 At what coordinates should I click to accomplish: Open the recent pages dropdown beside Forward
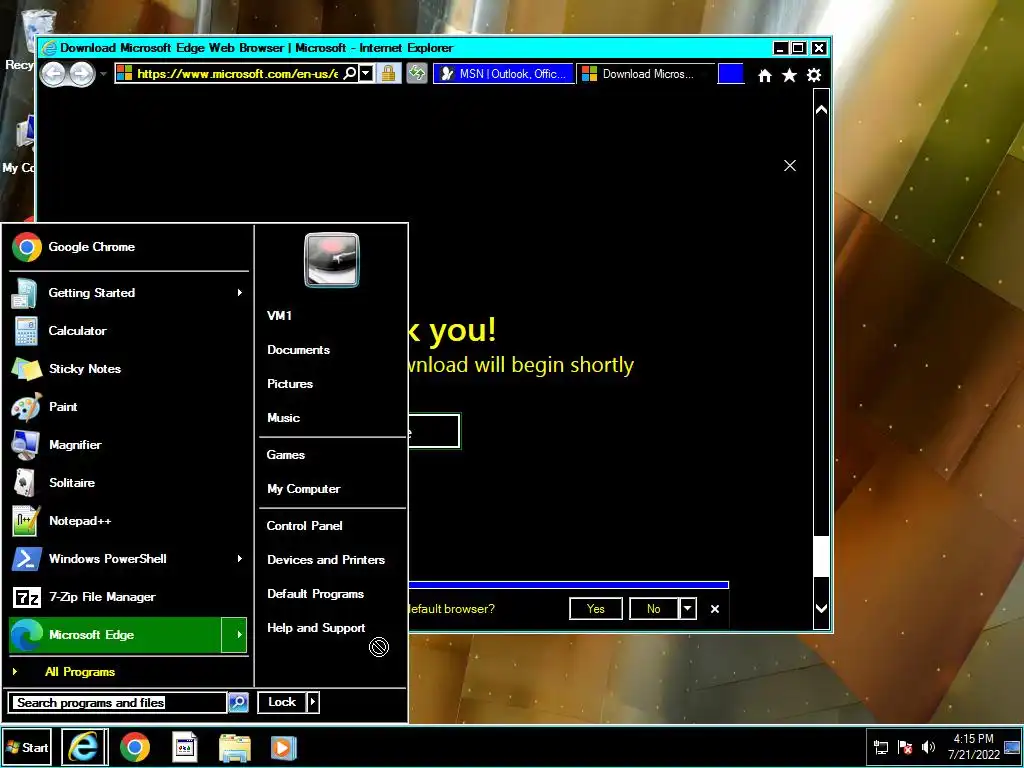[x=103, y=74]
